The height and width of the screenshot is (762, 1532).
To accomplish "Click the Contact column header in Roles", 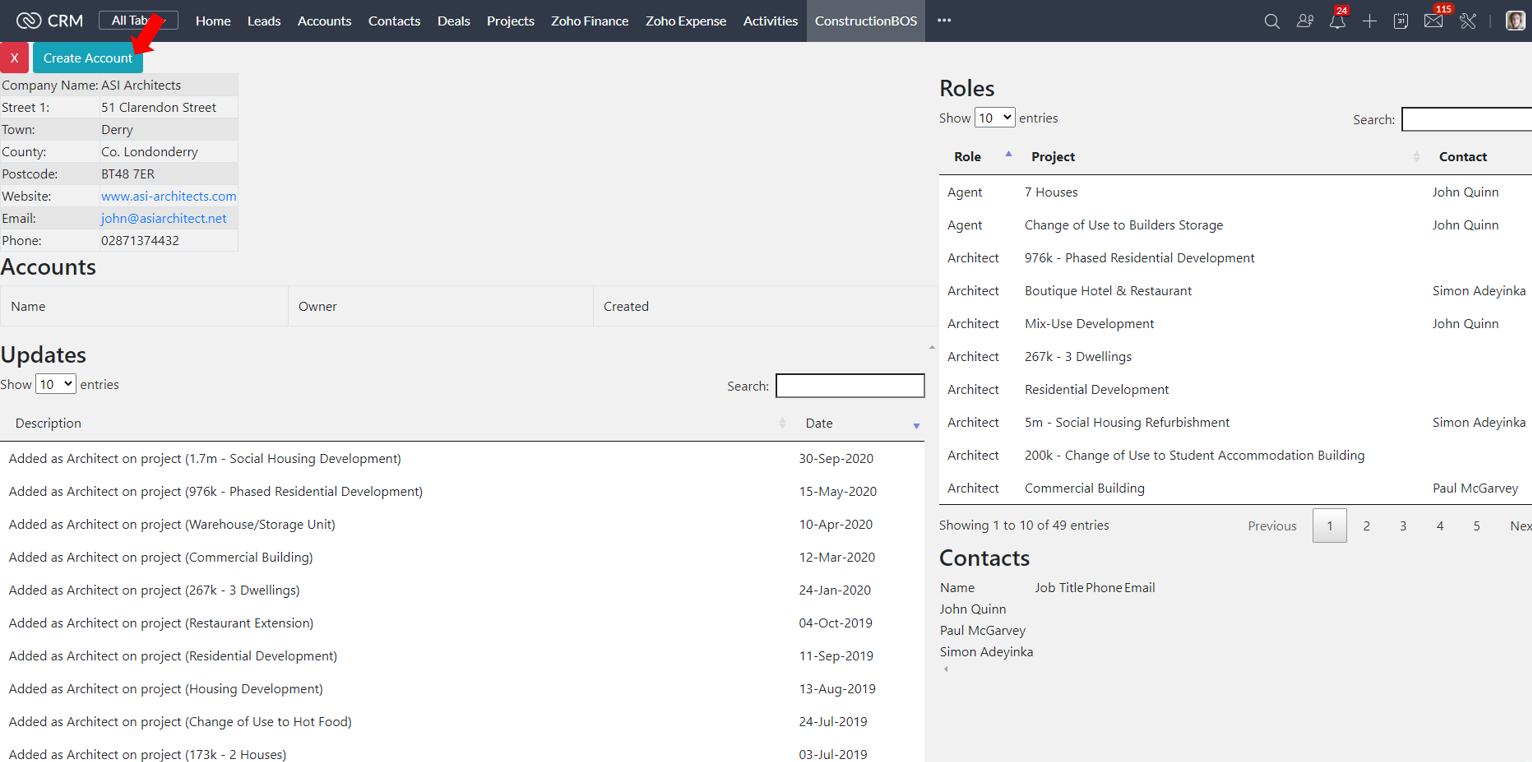I will pyautogui.click(x=1463, y=157).
